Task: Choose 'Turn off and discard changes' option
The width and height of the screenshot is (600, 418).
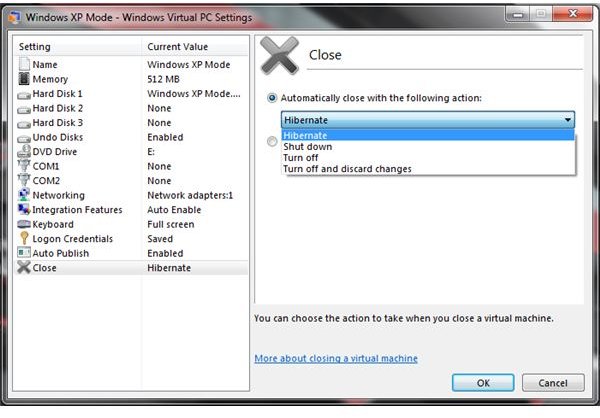Action: tap(428, 169)
